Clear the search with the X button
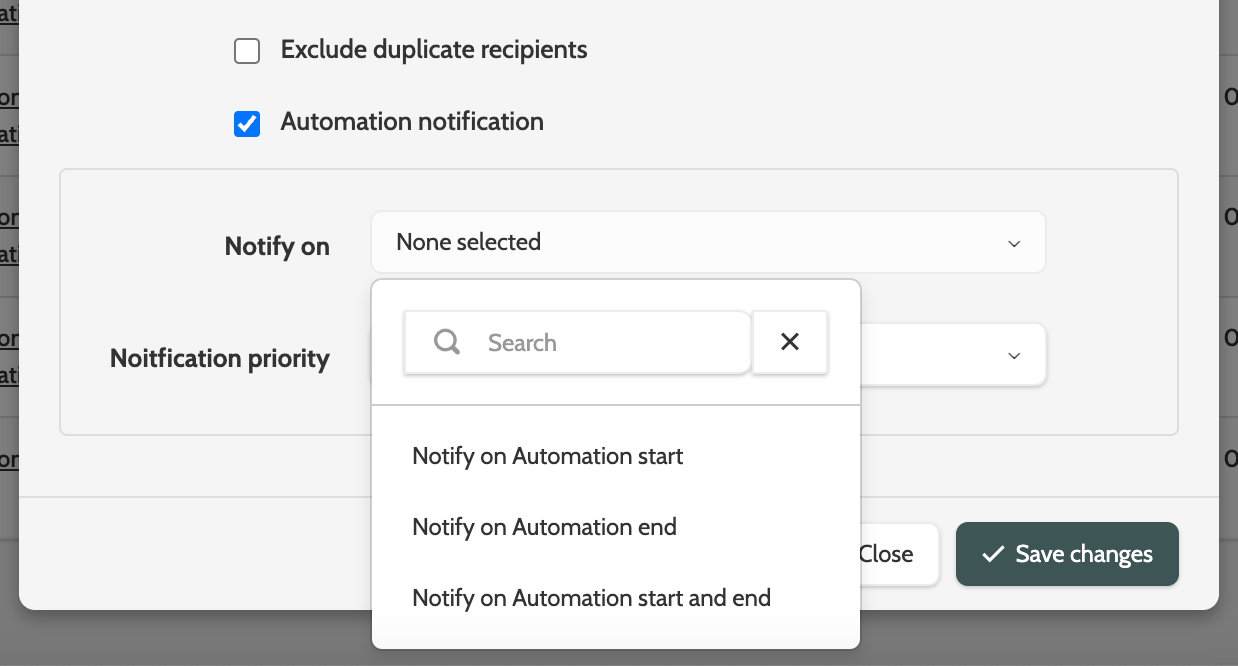The height and width of the screenshot is (666, 1238). [x=790, y=342]
